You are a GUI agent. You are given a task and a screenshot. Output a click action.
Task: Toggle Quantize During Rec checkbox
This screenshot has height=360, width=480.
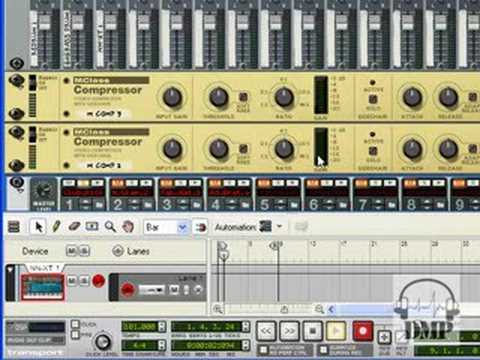(323, 349)
